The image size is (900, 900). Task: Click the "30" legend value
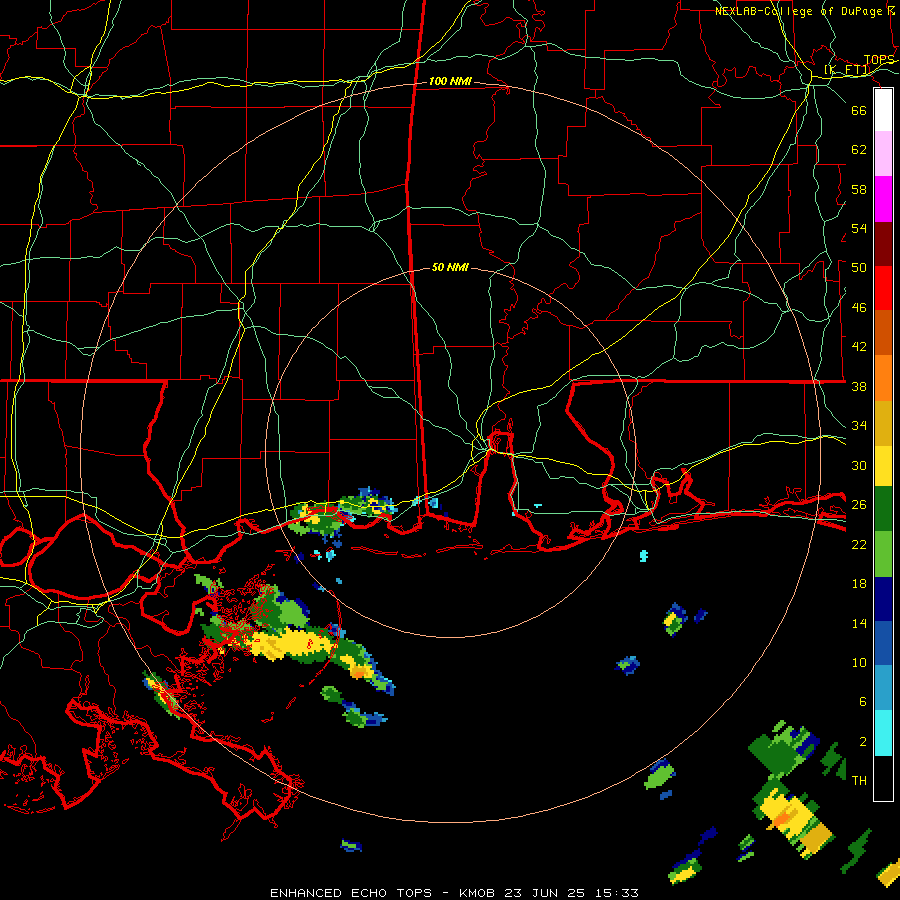pos(859,465)
